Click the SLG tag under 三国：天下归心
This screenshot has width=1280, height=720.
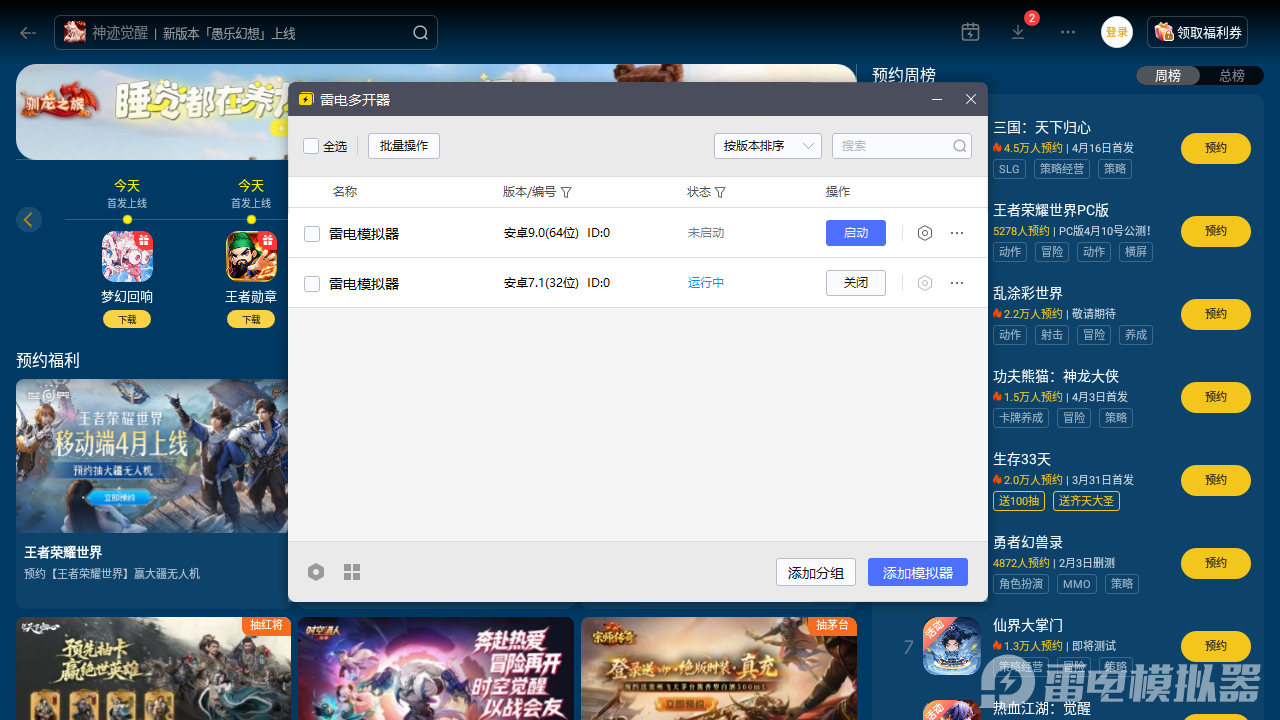click(x=1009, y=169)
